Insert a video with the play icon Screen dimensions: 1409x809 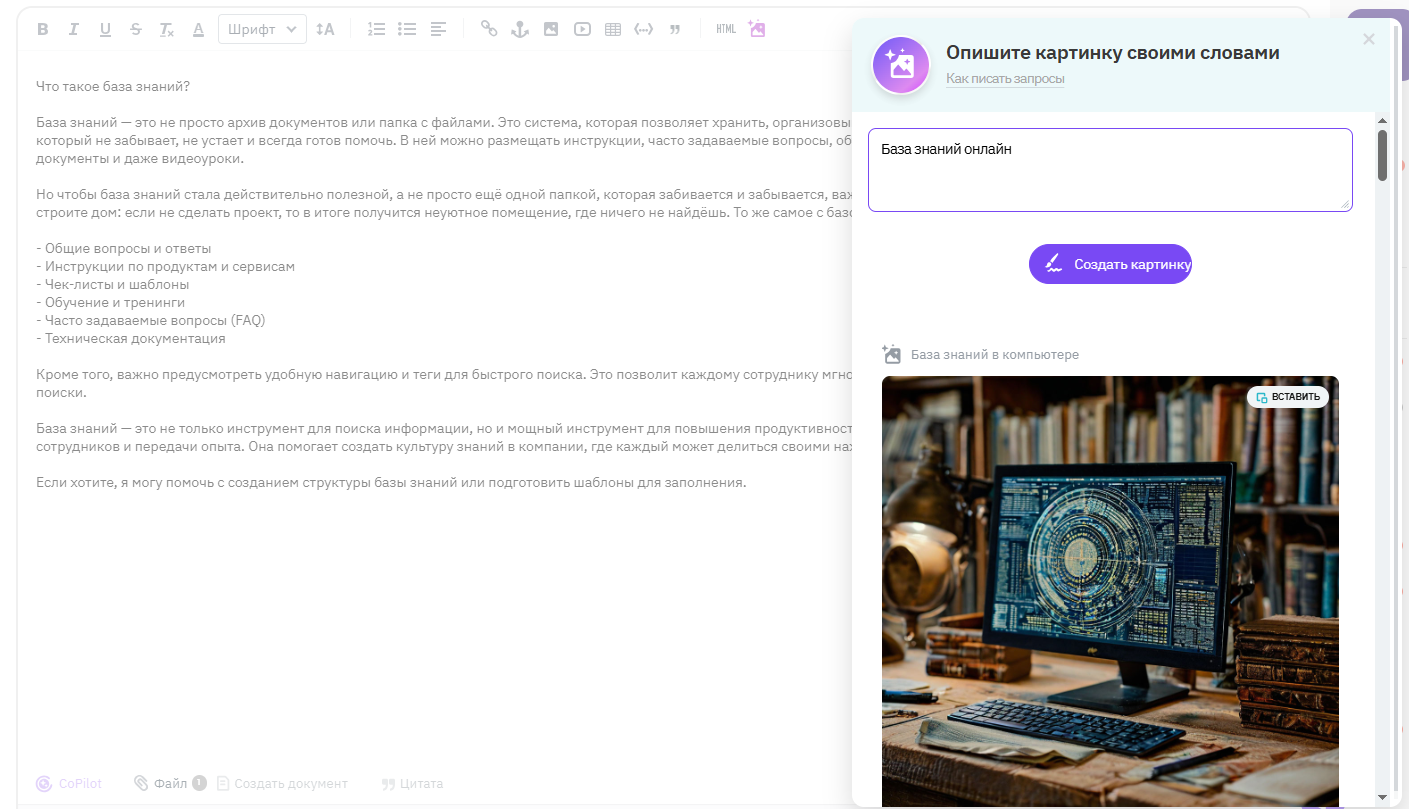point(582,29)
